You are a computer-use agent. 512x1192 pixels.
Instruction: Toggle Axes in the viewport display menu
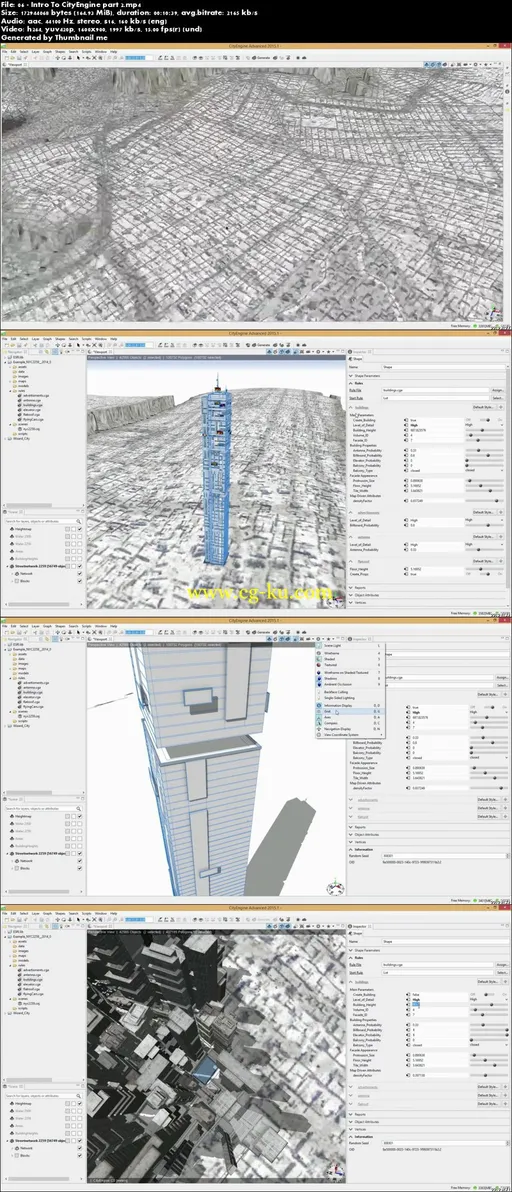click(350, 718)
